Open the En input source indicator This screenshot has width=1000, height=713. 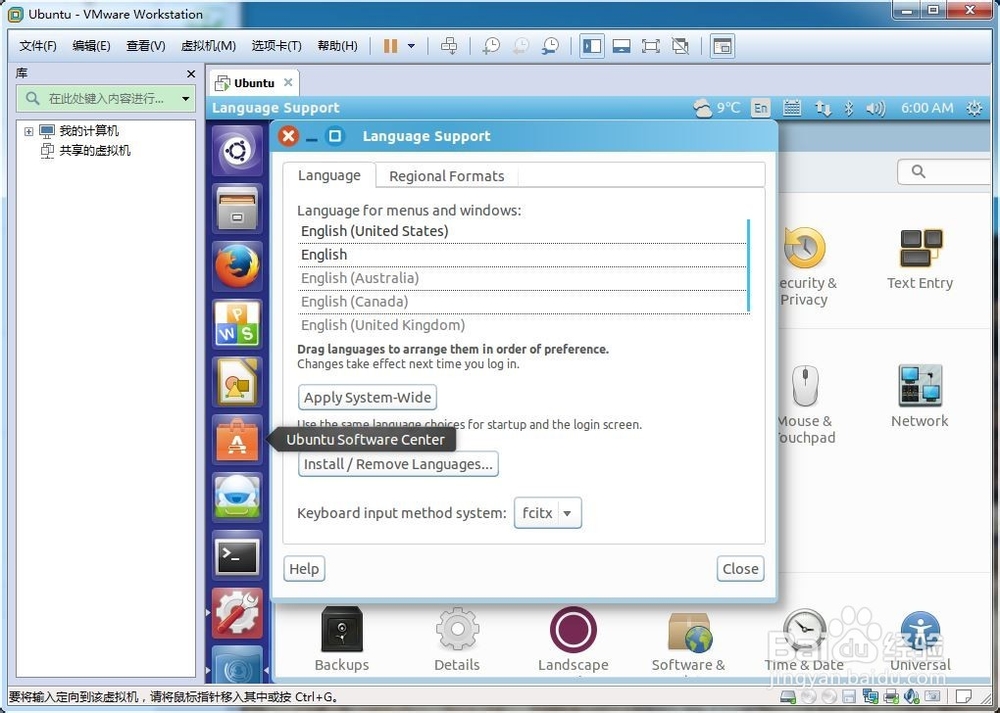pyautogui.click(x=760, y=108)
